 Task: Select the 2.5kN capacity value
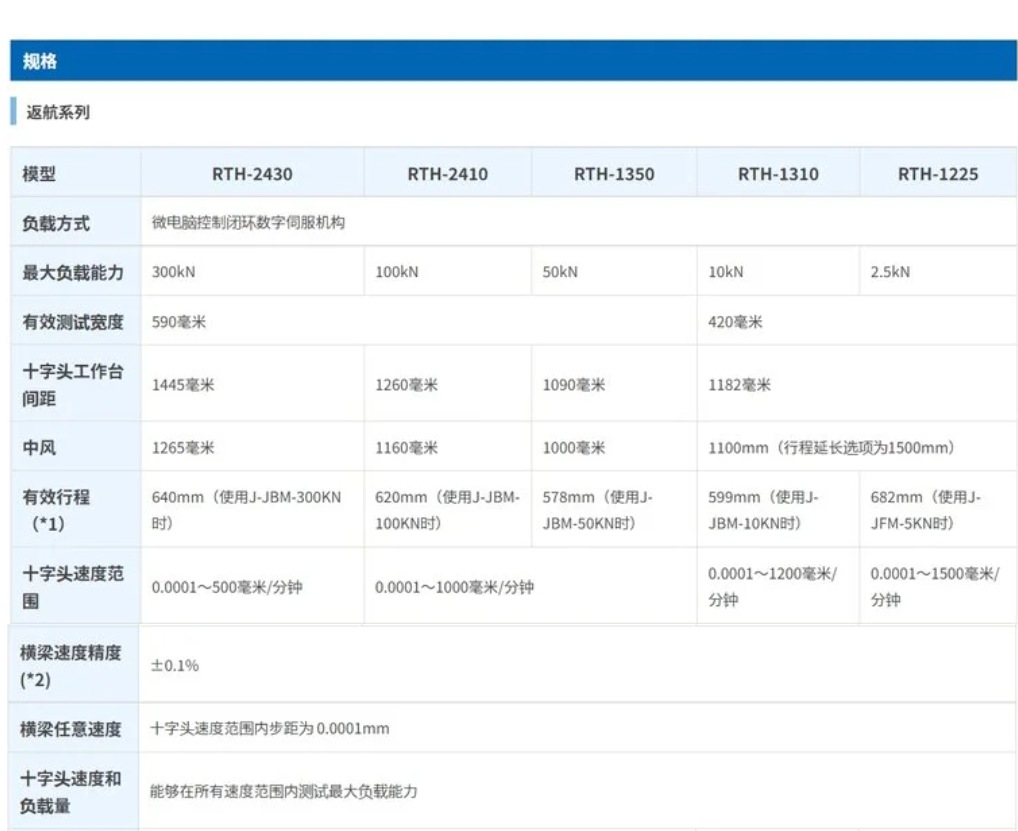(x=890, y=272)
